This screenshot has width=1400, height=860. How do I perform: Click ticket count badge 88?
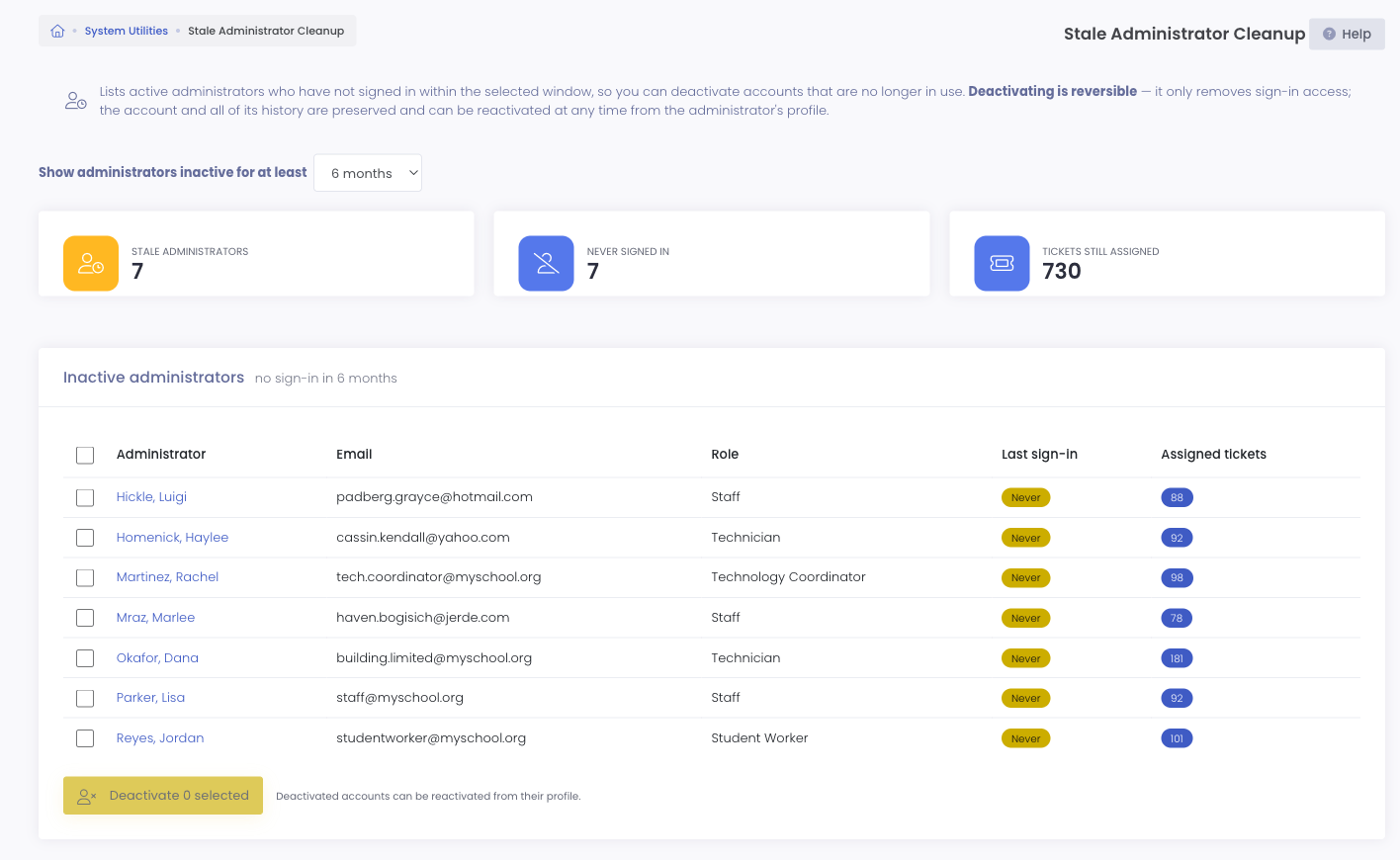pyautogui.click(x=1177, y=498)
